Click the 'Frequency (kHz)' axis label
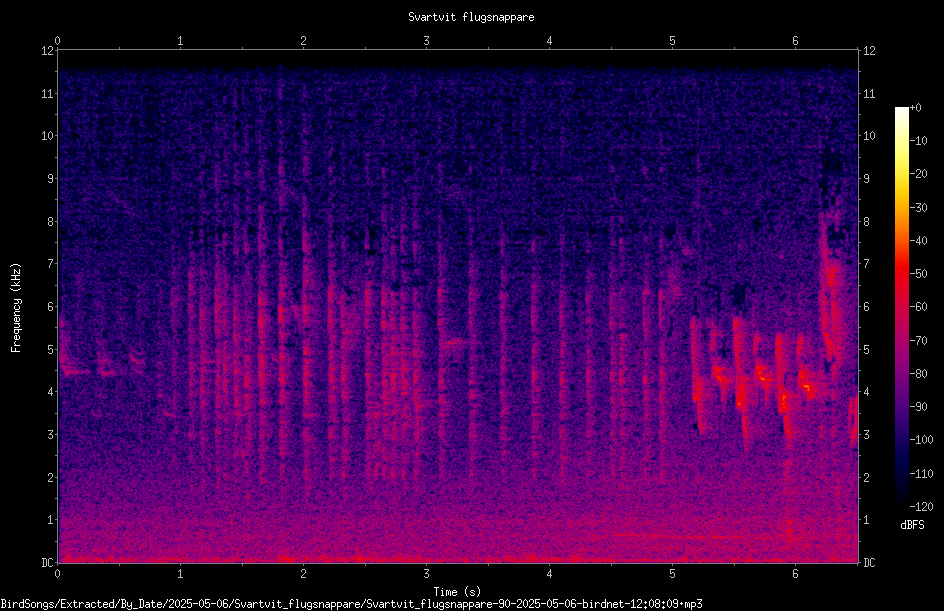The width and height of the screenshot is (944, 611). (x=16, y=307)
